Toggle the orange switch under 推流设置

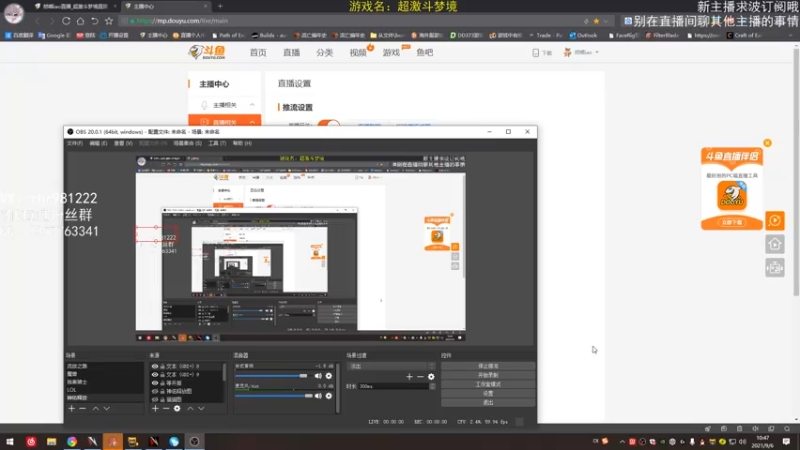tap(329, 124)
